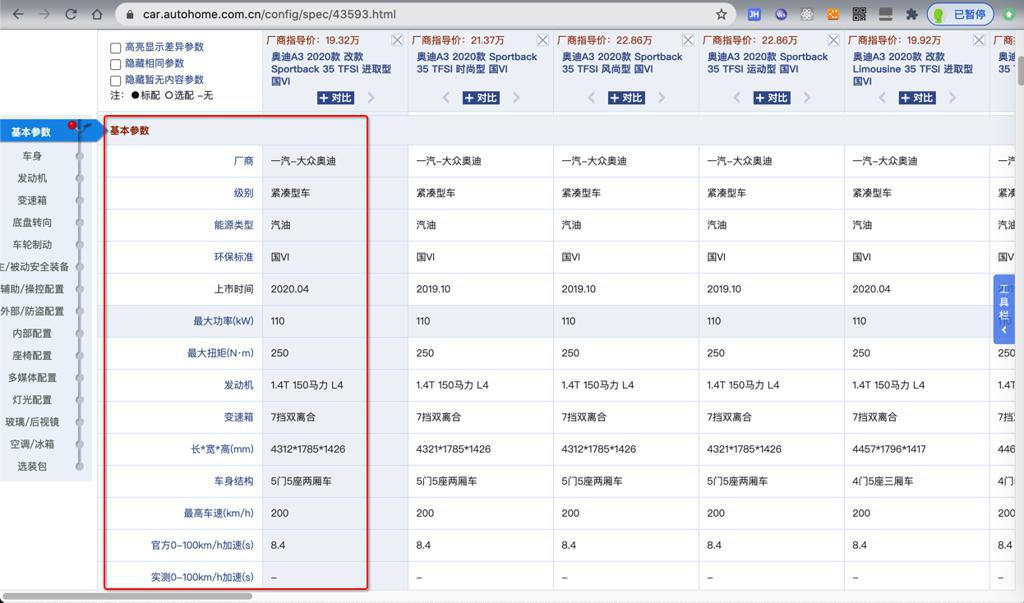Go back using the browser back arrow
This screenshot has width=1024, height=603.
(x=18, y=14)
